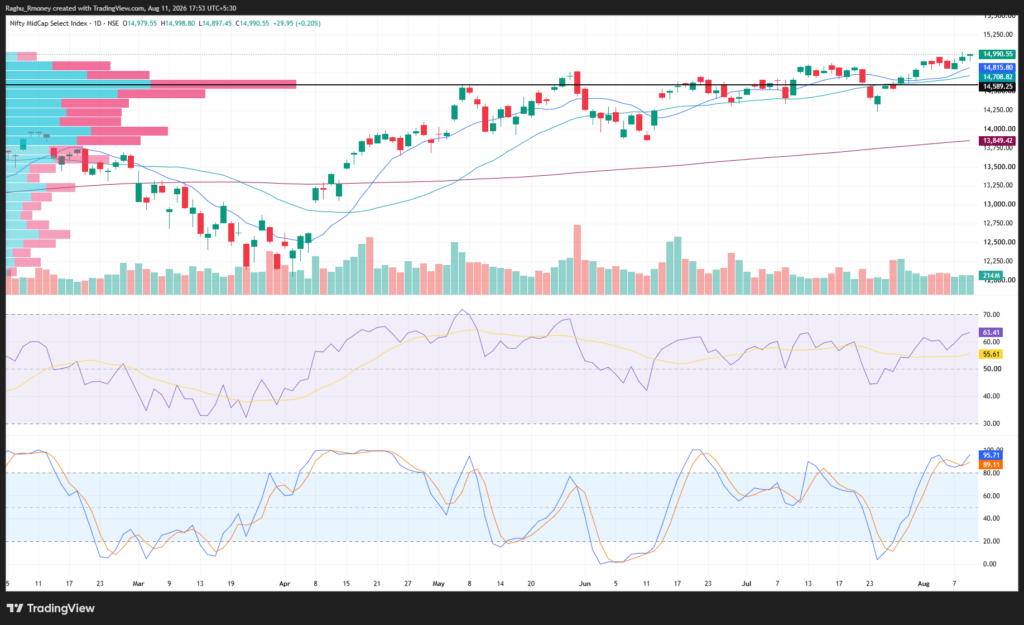
Task: Click the Mar date label on time axis
Action: click(x=138, y=584)
